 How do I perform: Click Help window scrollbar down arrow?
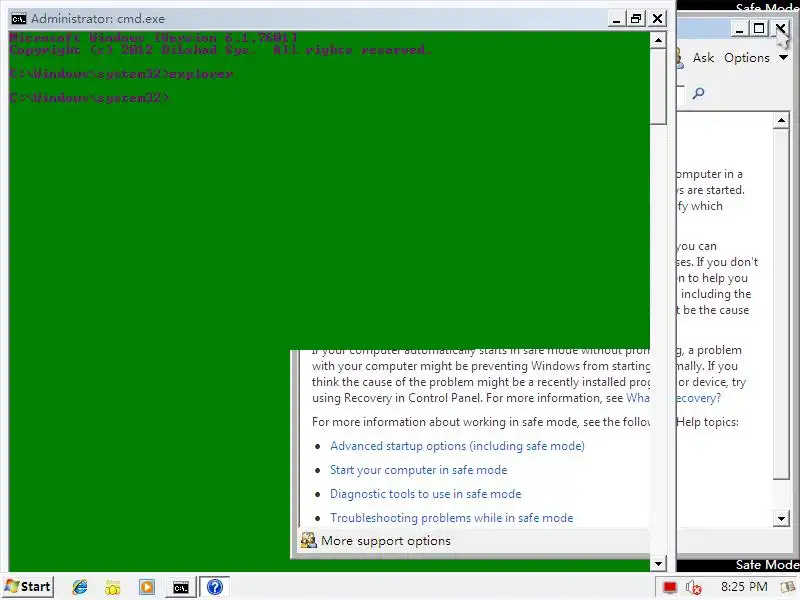click(781, 519)
